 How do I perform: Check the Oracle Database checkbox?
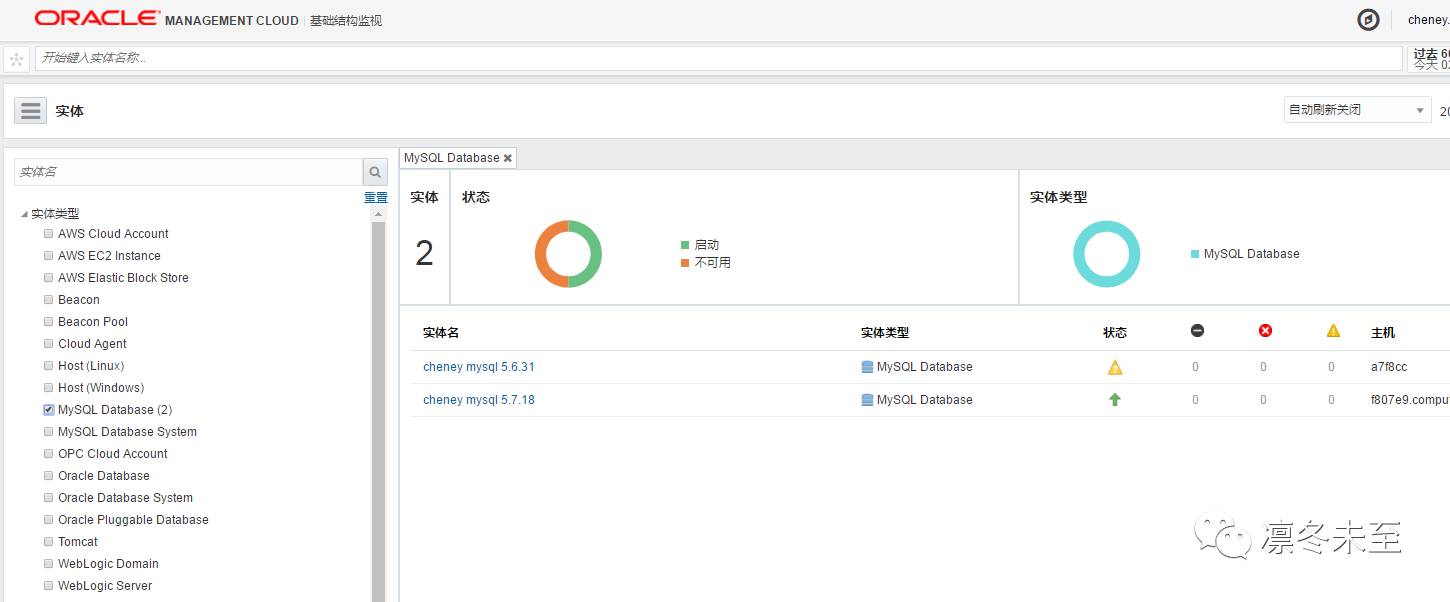[48, 476]
